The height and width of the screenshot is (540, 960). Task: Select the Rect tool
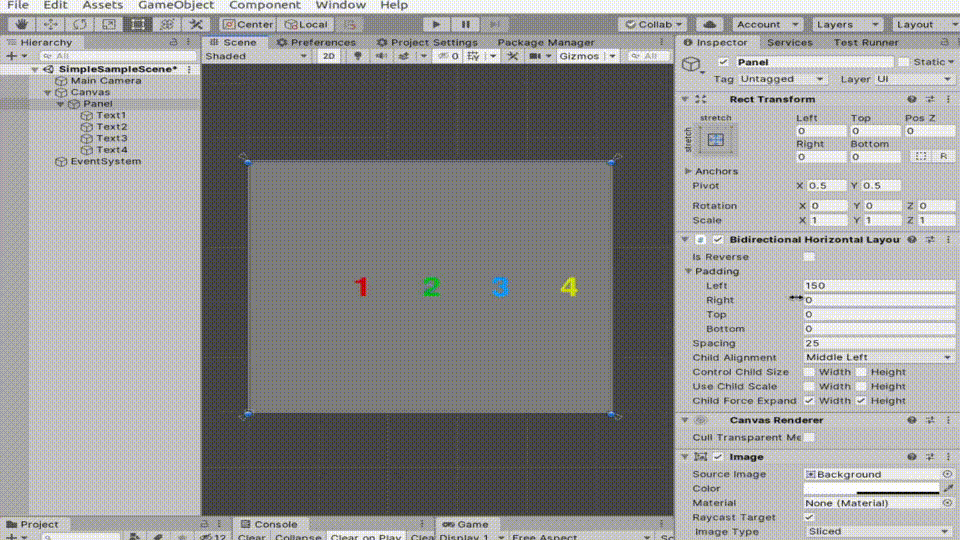pos(138,24)
